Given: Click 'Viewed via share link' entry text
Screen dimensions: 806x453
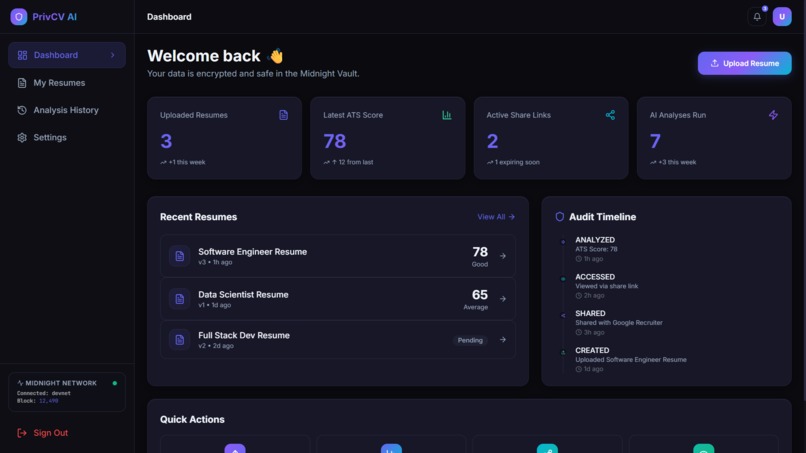Looking at the screenshot, I should [607, 286].
